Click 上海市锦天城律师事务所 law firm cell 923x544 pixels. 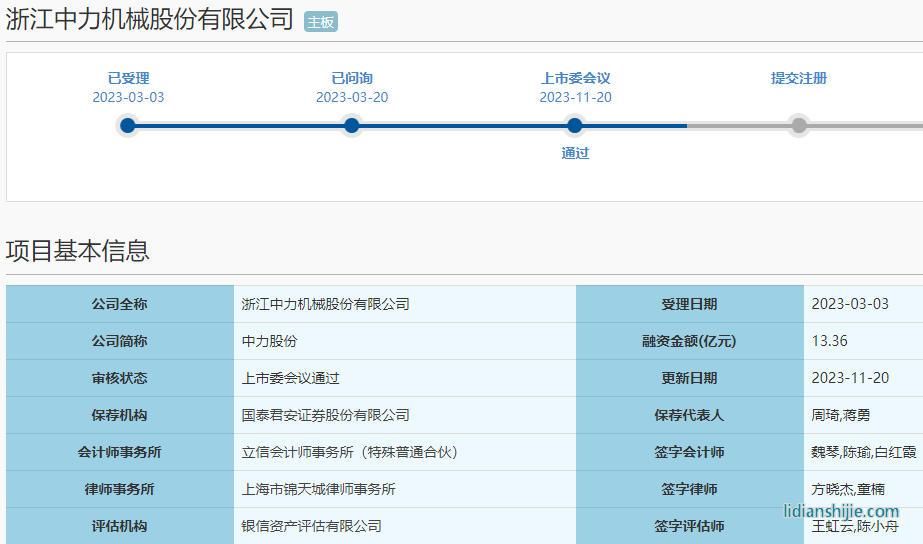[318, 489]
